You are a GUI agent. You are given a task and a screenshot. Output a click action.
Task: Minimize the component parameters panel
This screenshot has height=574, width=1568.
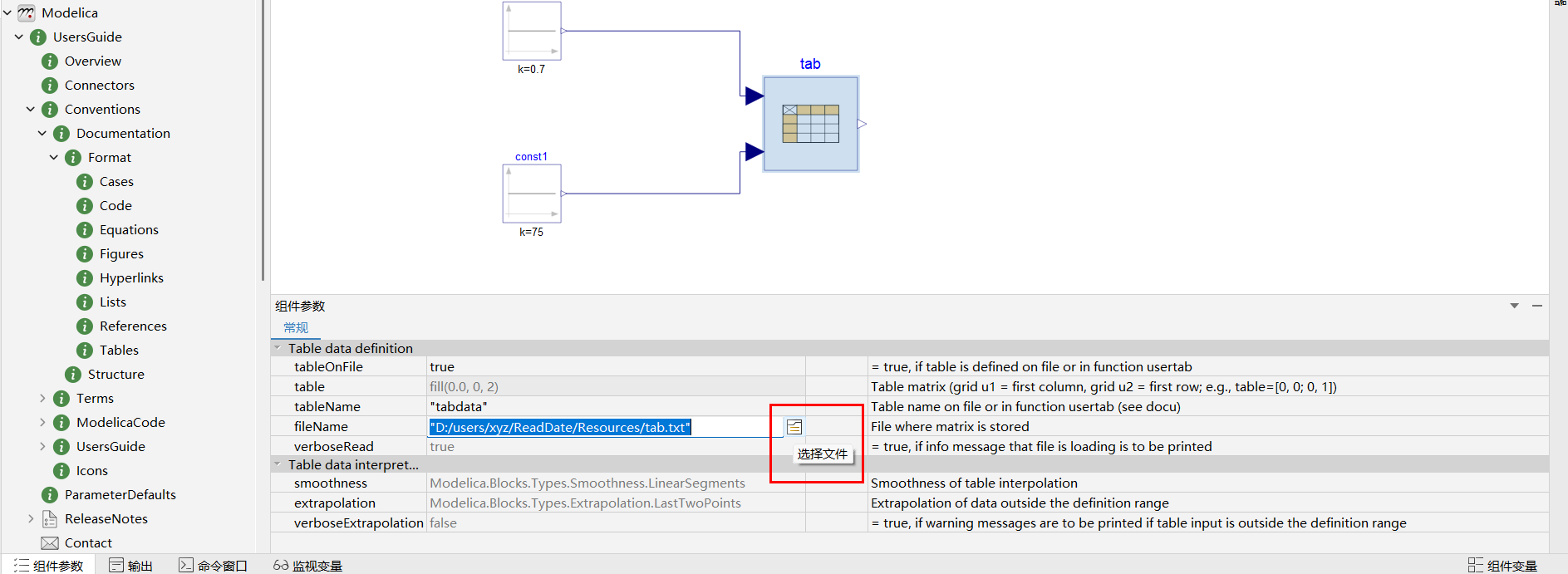(x=1537, y=307)
